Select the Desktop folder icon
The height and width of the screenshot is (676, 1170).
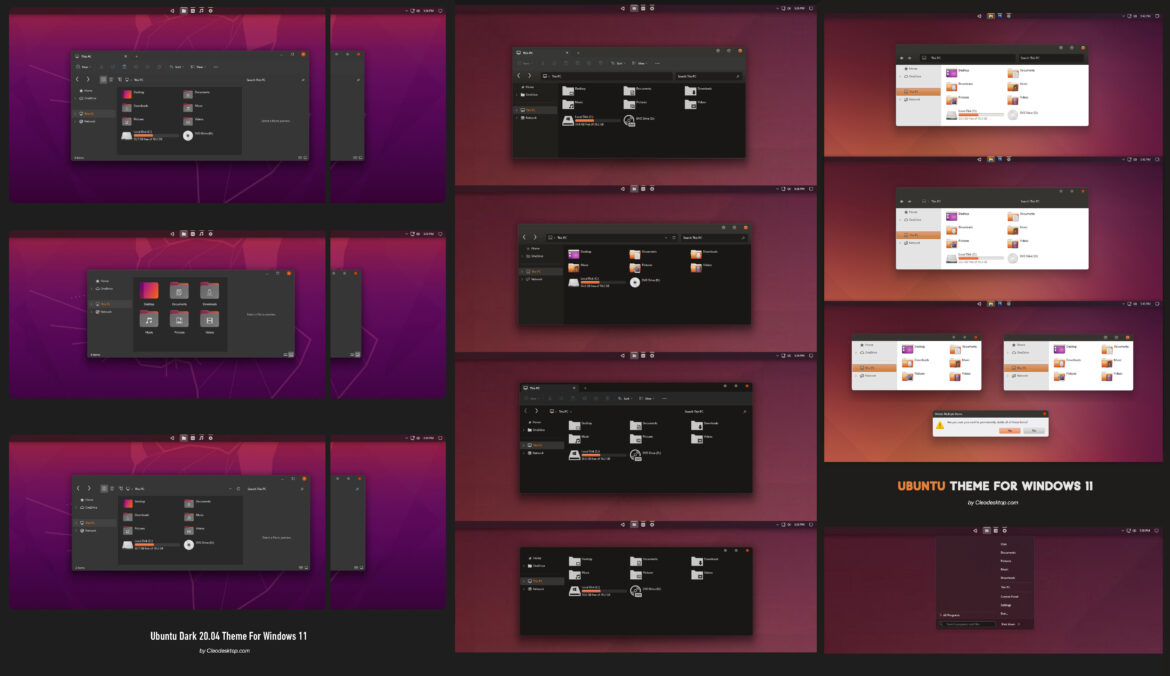[x=575, y=253]
